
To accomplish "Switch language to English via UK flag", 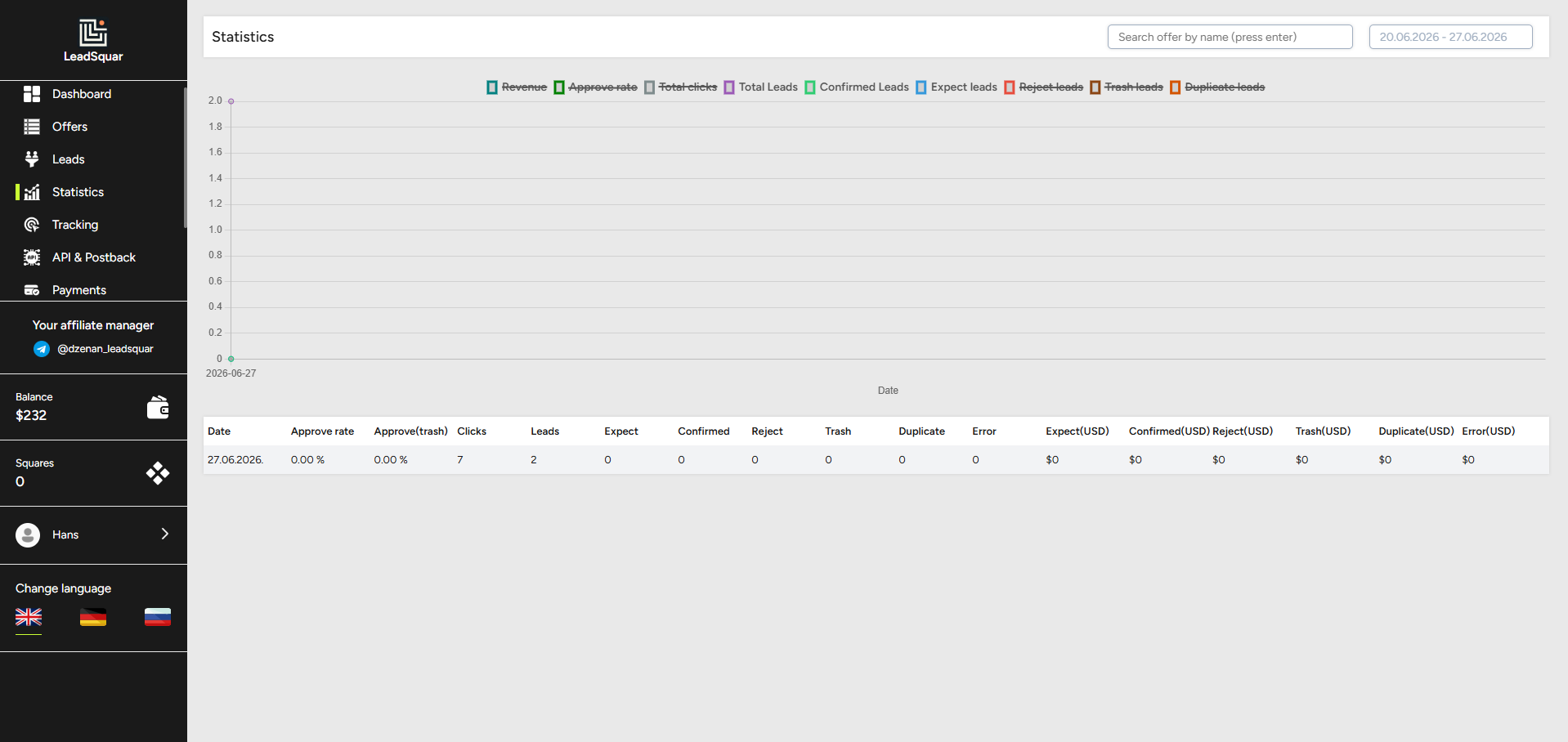I will pos(29,617).
